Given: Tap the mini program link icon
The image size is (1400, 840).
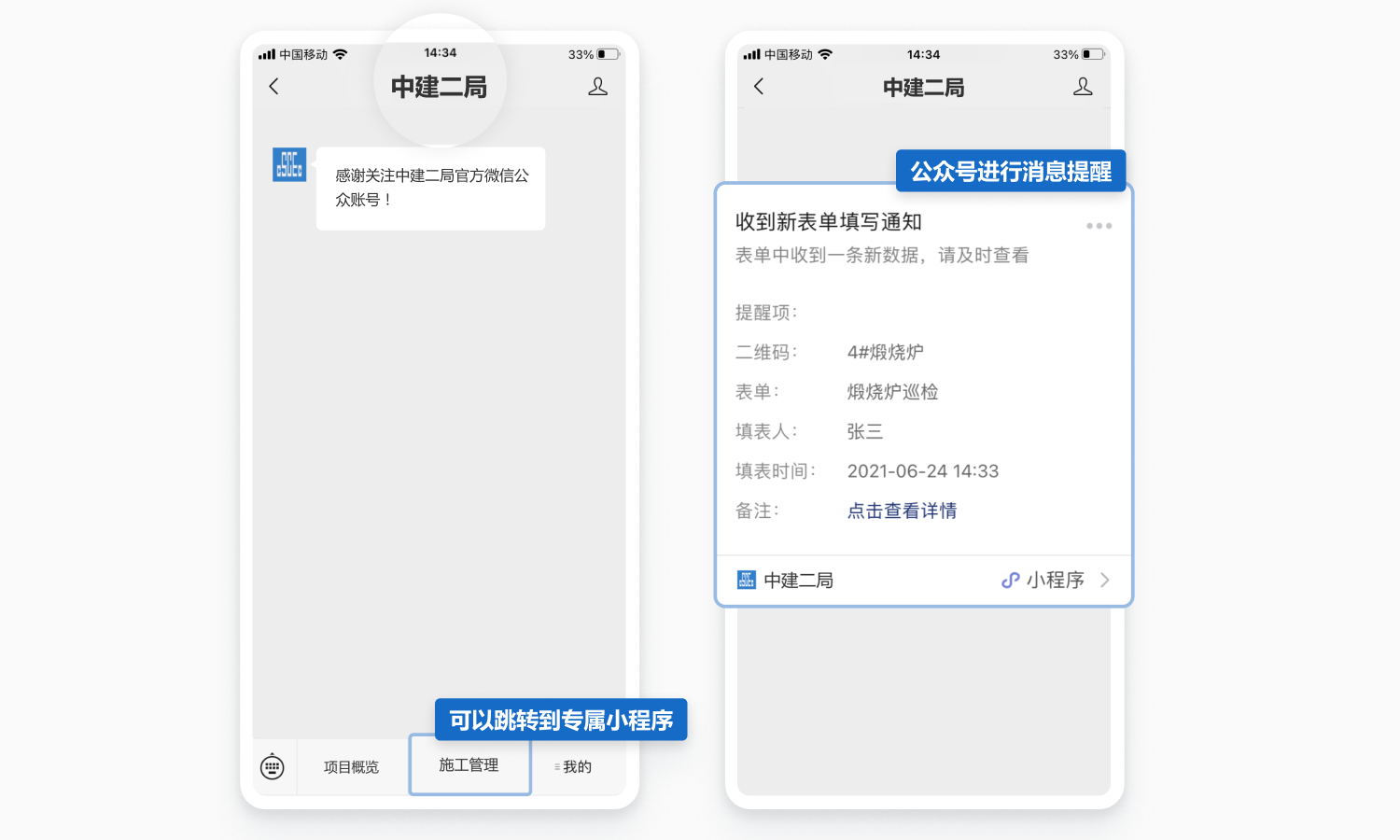Looking at the screenshot, I should click(x=1010, y=581).
